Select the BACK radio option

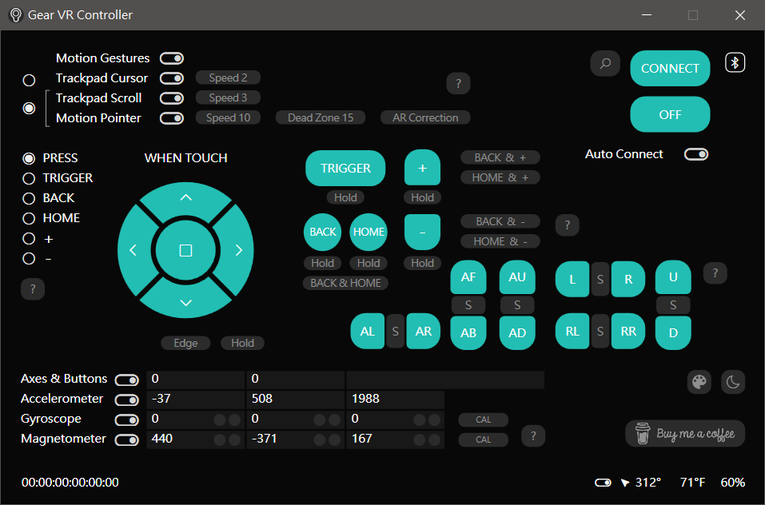[29, 199]
